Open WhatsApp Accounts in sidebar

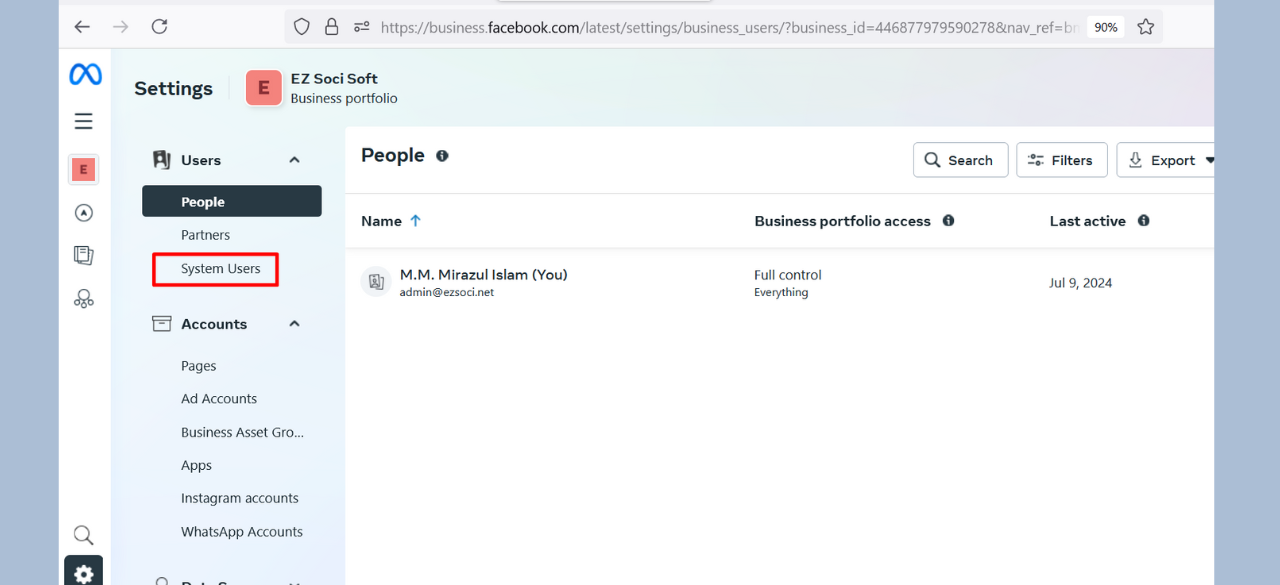[242, 532]
